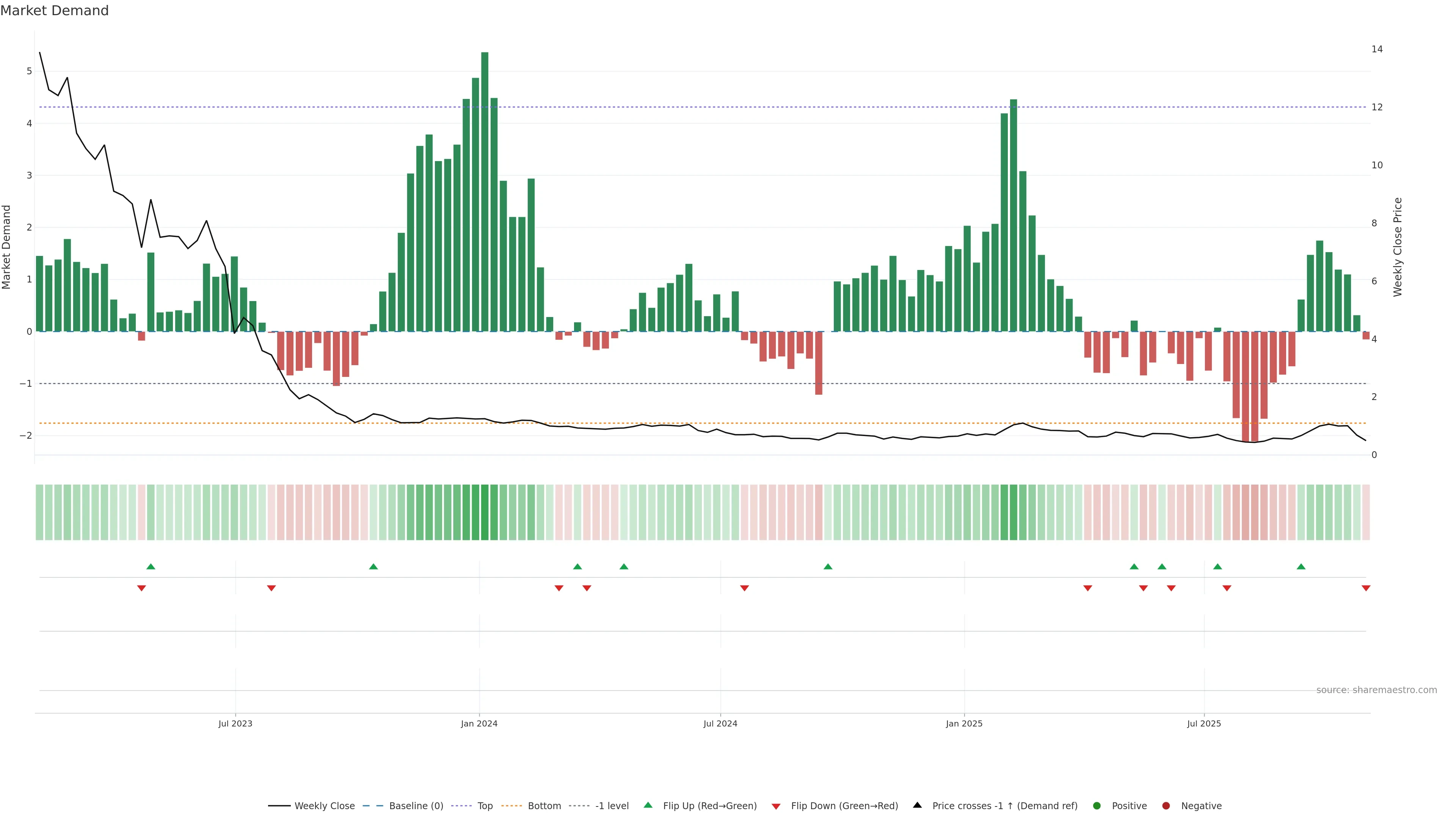The width and height of the screenshot is (1456, 819).
Task: Click the Weekly Close Price axis title
Action: (1398, 247)
